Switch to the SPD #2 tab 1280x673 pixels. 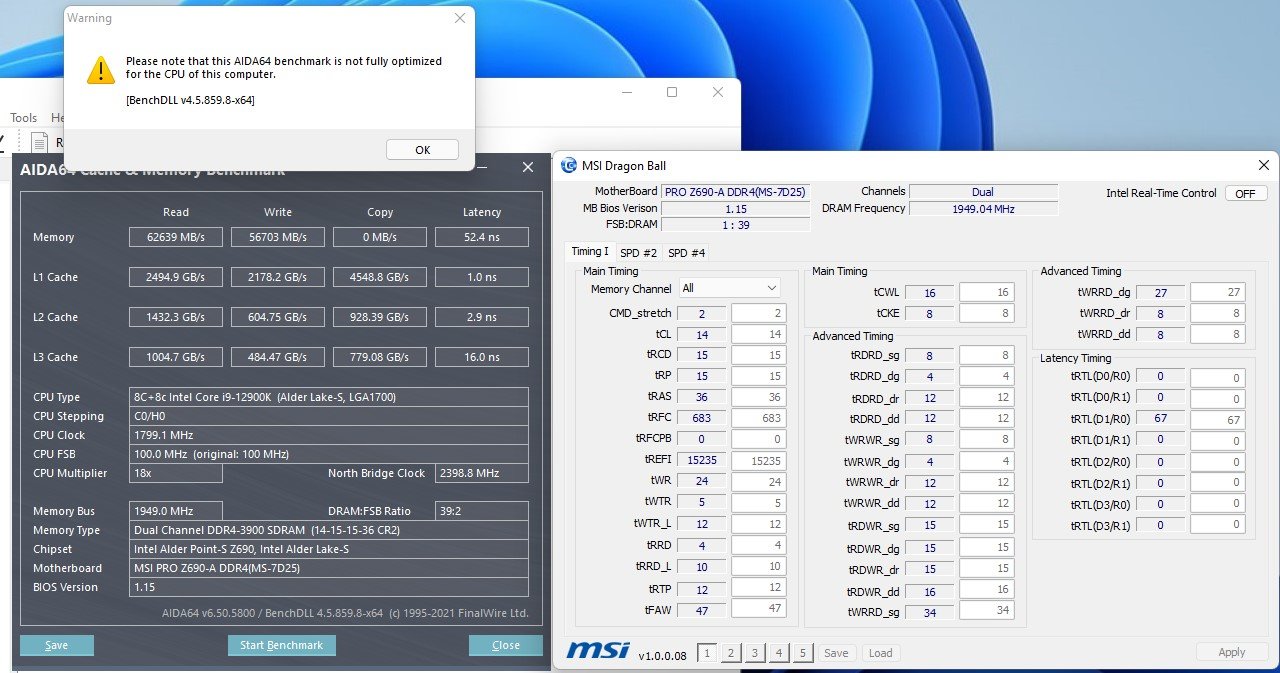point(638,253)
